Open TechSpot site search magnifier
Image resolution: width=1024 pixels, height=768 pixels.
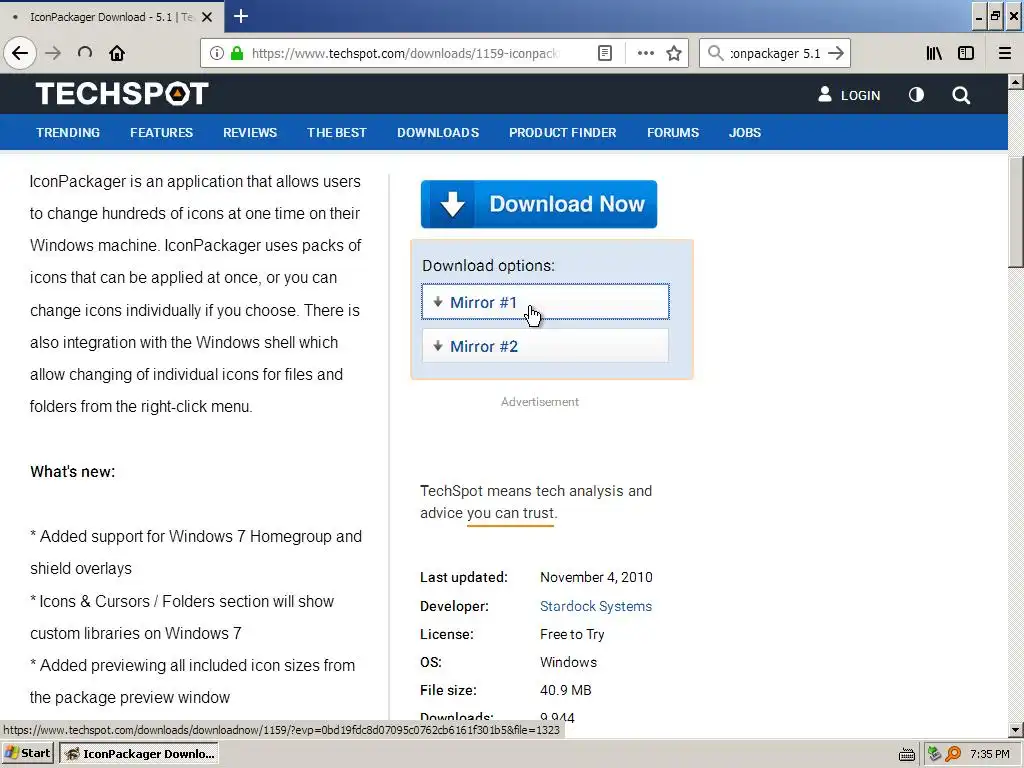pyautogui.click(x=961, y=95)
